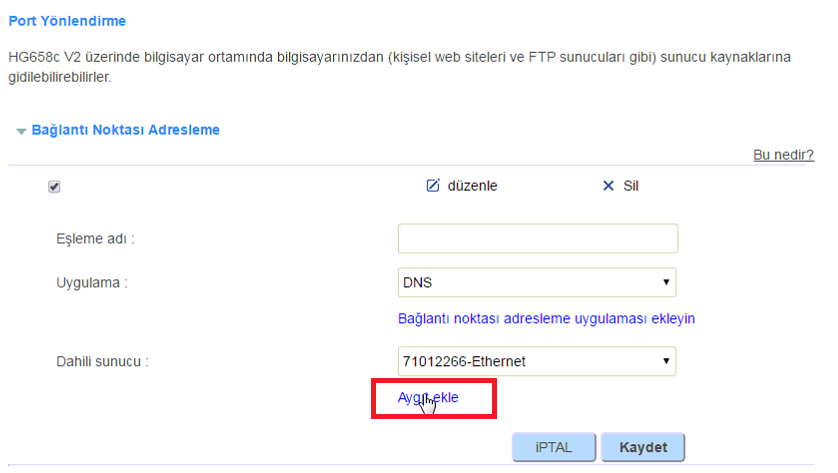This screenshot has height=473, width=838.
Task: Click the Bağlantı Noktası Adresleme section title
Action: pyautogui.click(x=126, y=130)
